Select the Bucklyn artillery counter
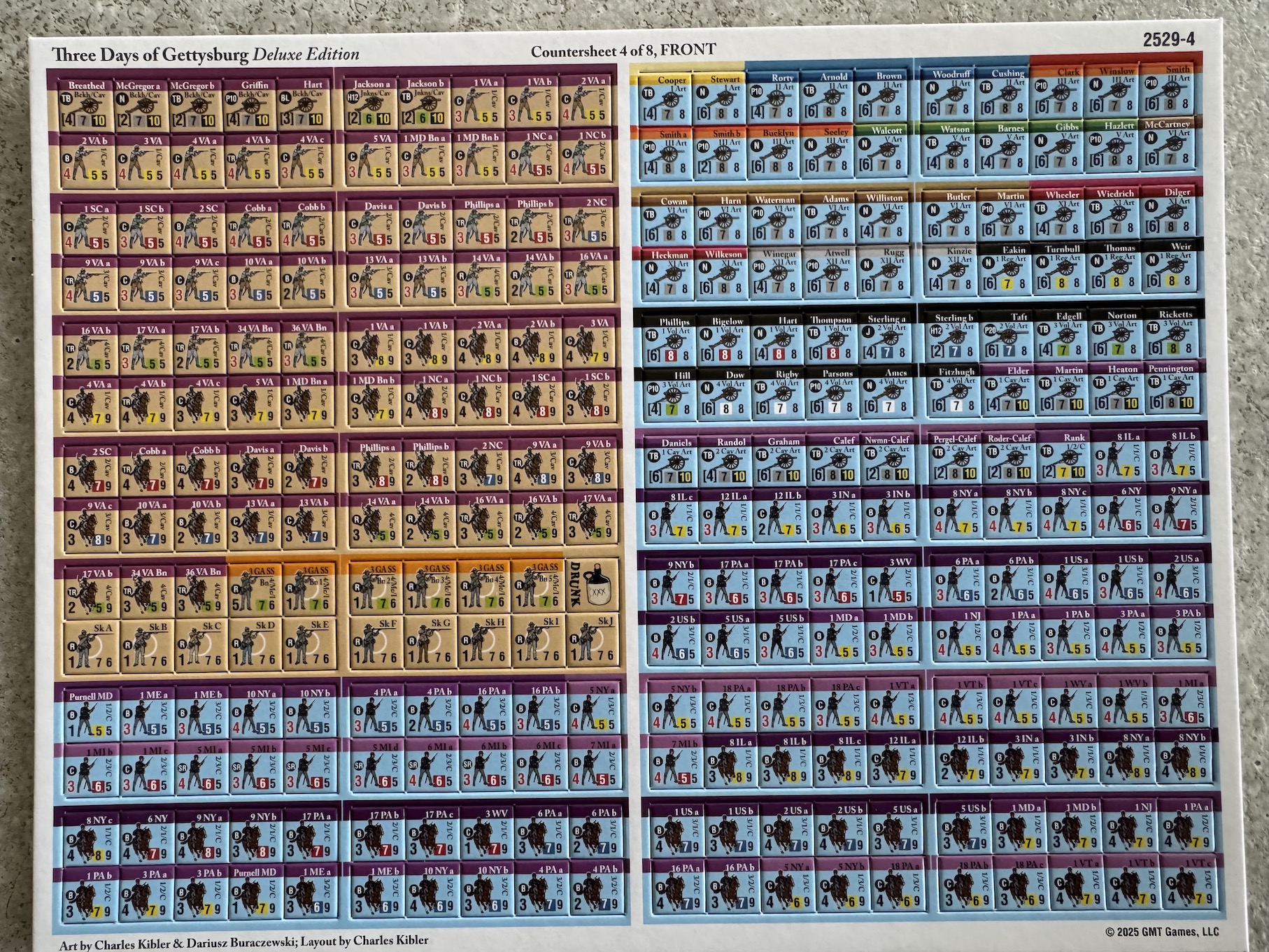This screenshot has height=952, width=1269. tap(773, 152)
